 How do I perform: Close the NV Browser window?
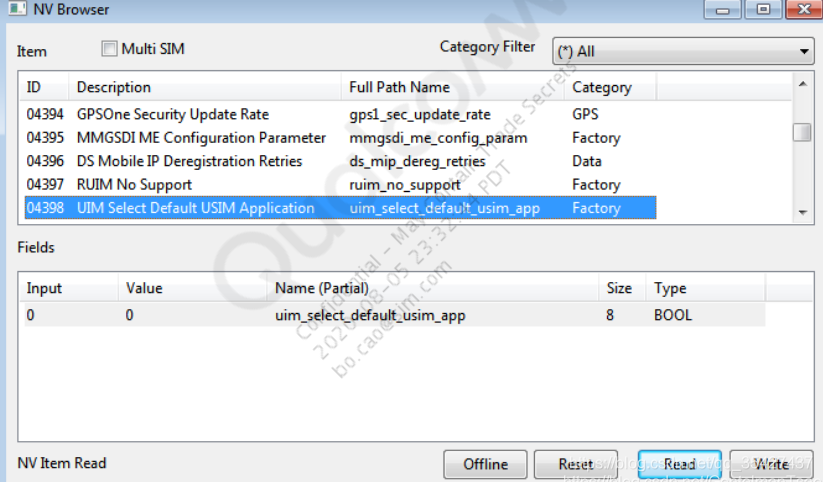click(804, 9)
